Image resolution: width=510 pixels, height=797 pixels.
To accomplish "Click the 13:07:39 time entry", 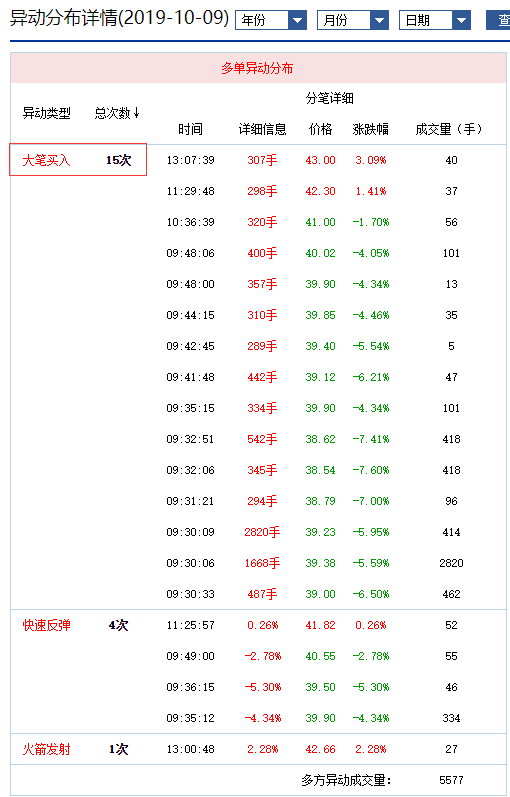I will (x=191, y=160).
